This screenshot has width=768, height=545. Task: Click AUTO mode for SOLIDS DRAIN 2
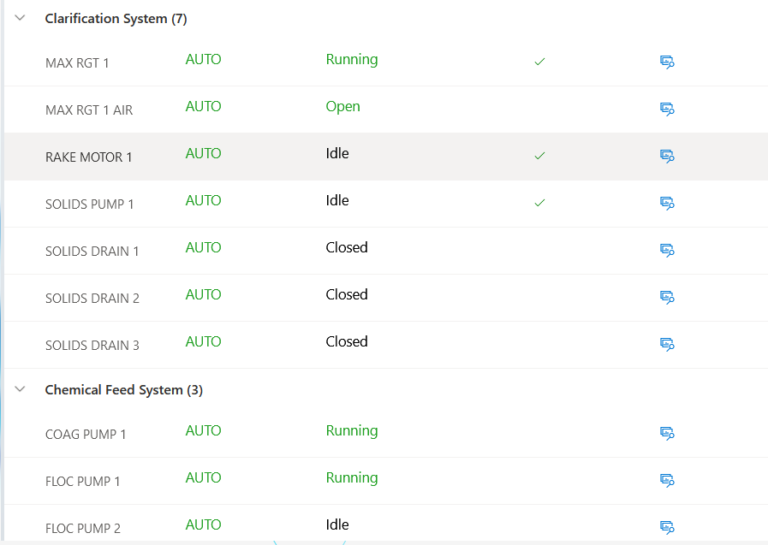203,295
